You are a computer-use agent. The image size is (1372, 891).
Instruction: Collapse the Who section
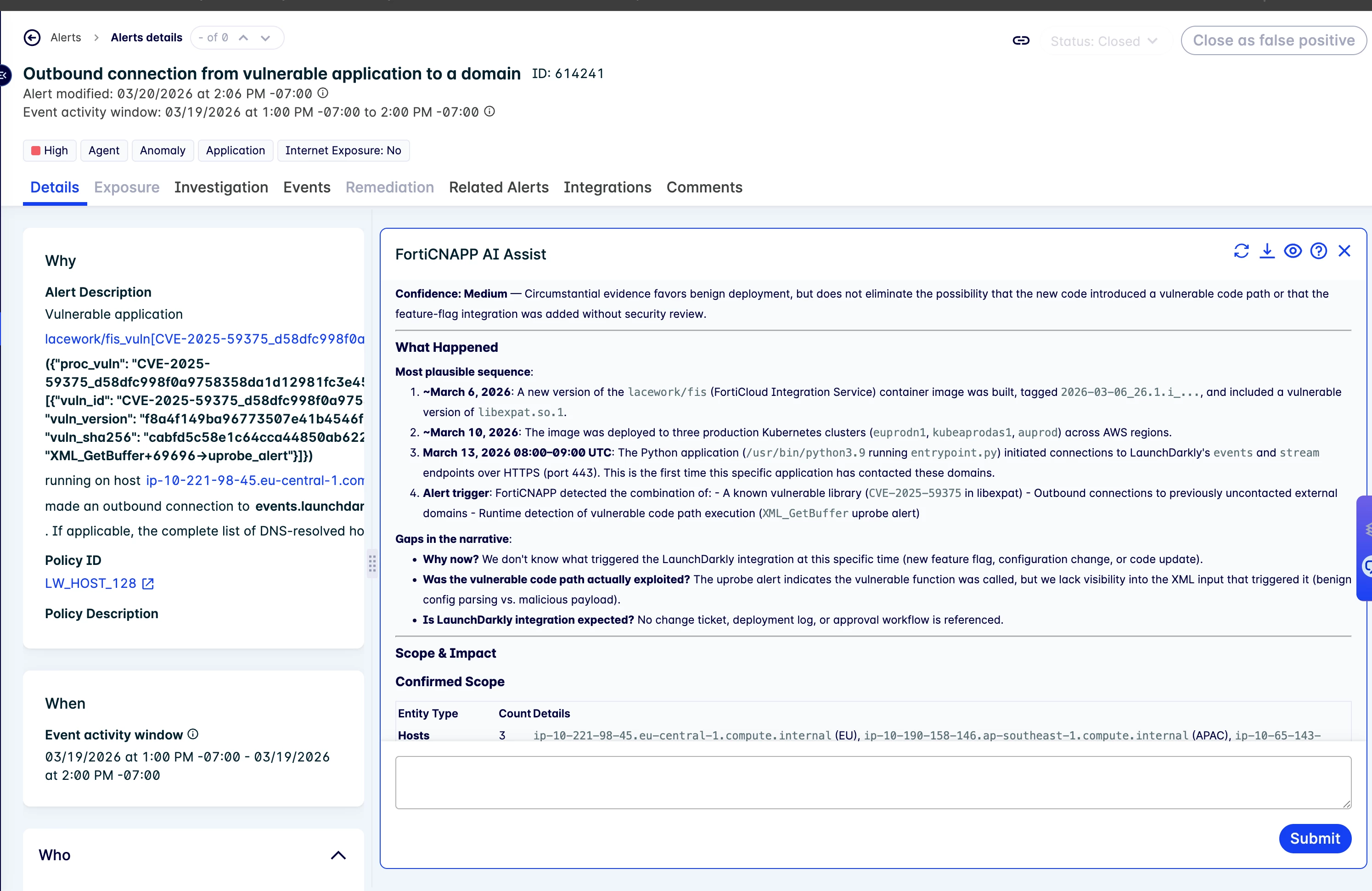(x=338, y=855)
